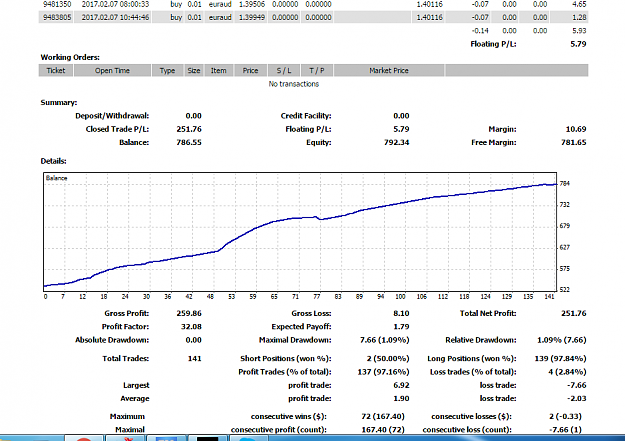Click the Balance label inside the chart
625x441 pixels.
tap(56, 178)
